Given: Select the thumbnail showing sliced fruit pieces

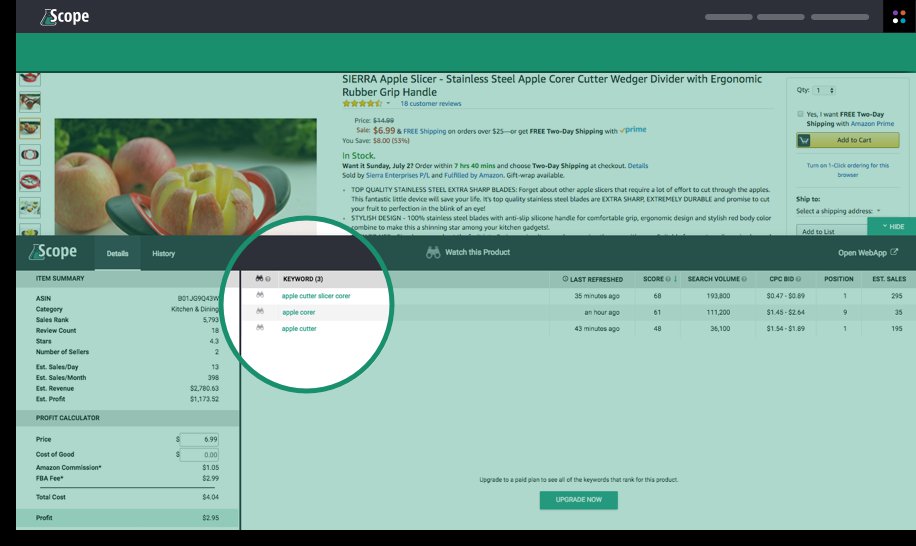Looking at the screenshot, I should pos(30,207).
